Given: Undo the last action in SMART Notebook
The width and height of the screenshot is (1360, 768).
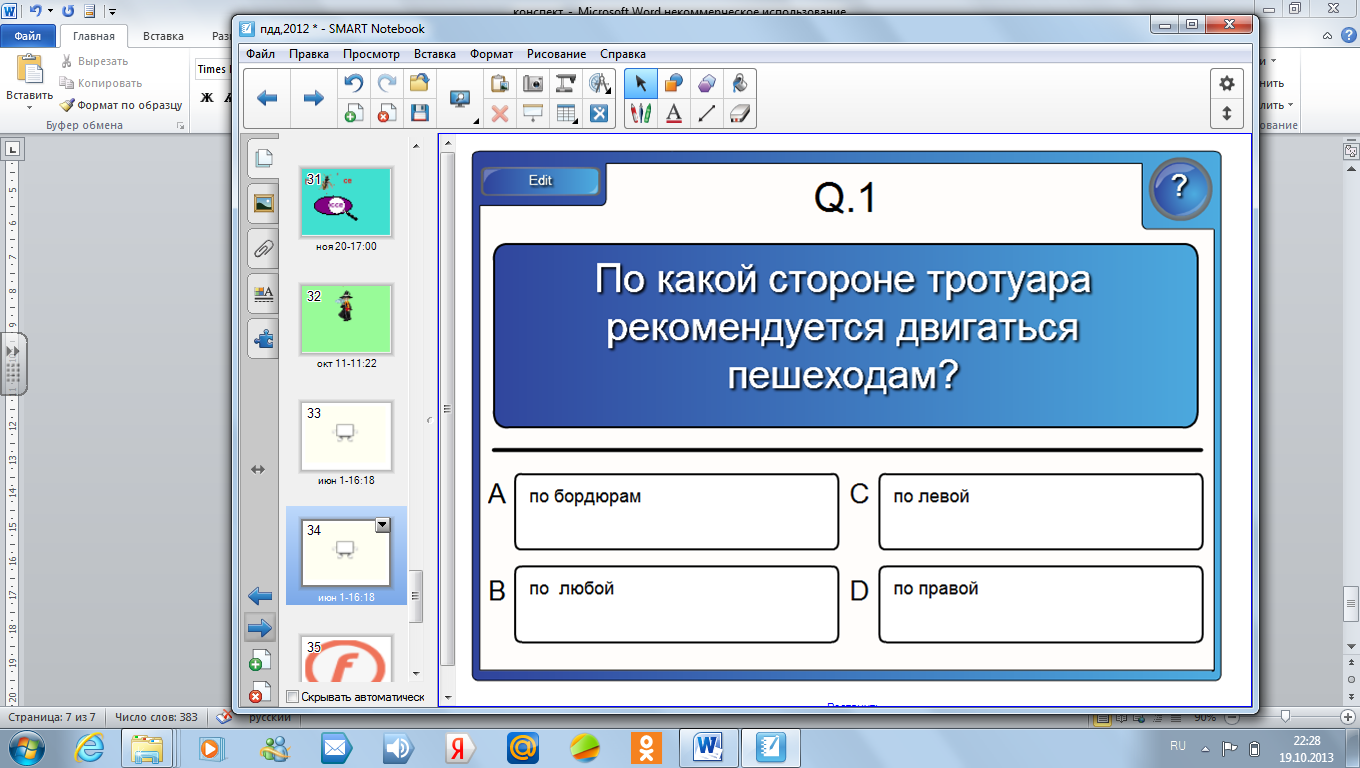Looking at the screenshot, I should tap(353, 84).
